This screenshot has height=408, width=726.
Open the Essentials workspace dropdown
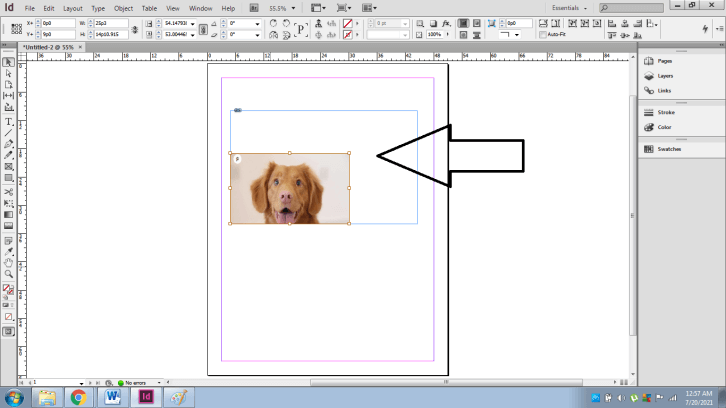click(x=570, y=8)
